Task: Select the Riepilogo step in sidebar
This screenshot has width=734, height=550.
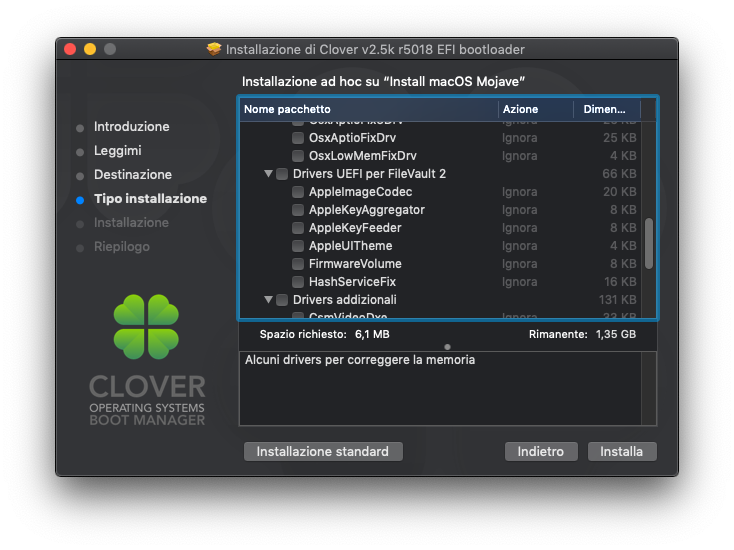Action: (x=122, y=247)
